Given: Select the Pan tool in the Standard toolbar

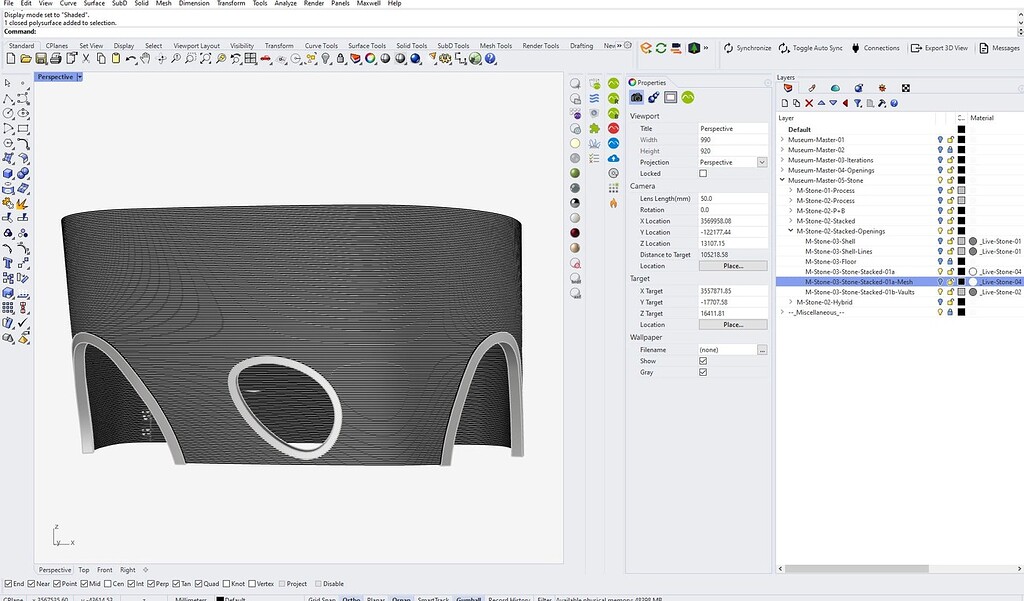Looking at the screenshot, I should click(x=145, y=58).
